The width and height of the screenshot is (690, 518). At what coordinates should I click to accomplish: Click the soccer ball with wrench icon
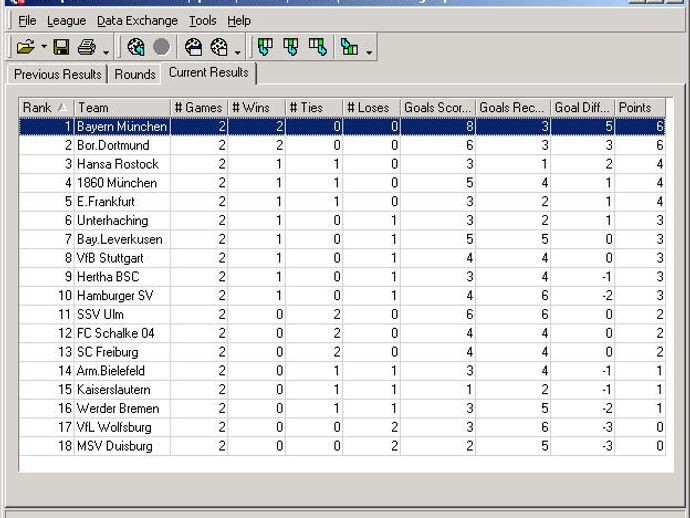193,47
